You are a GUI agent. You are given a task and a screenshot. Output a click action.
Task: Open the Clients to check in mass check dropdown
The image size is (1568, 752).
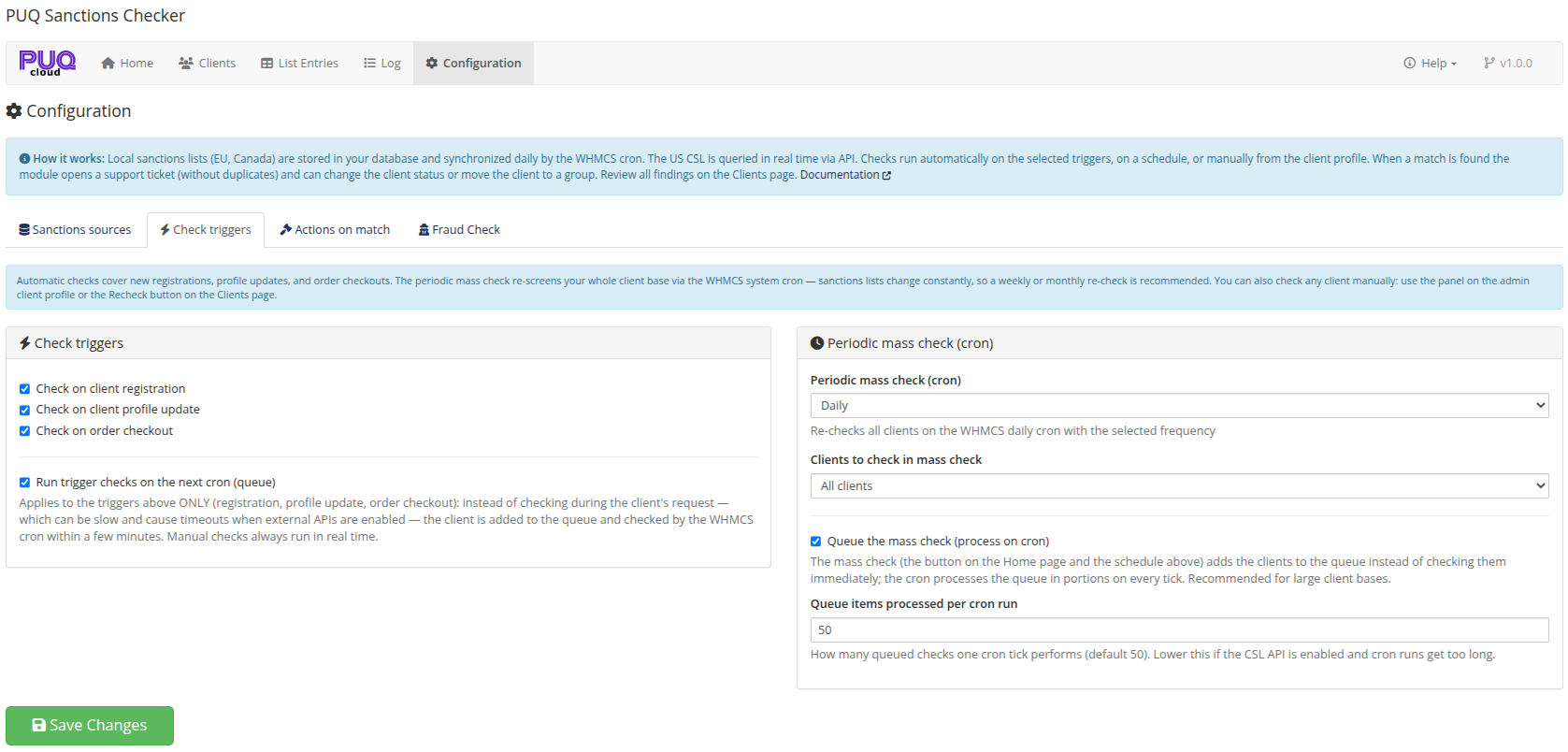[x=1179, y=485]
